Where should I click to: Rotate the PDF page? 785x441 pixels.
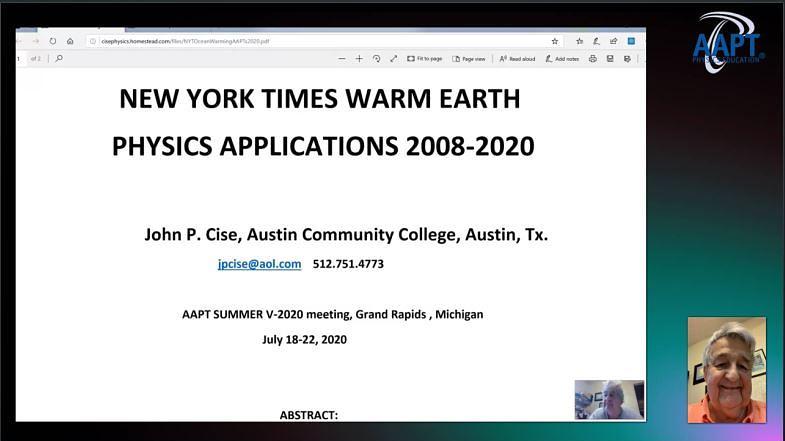coord(376,59)
